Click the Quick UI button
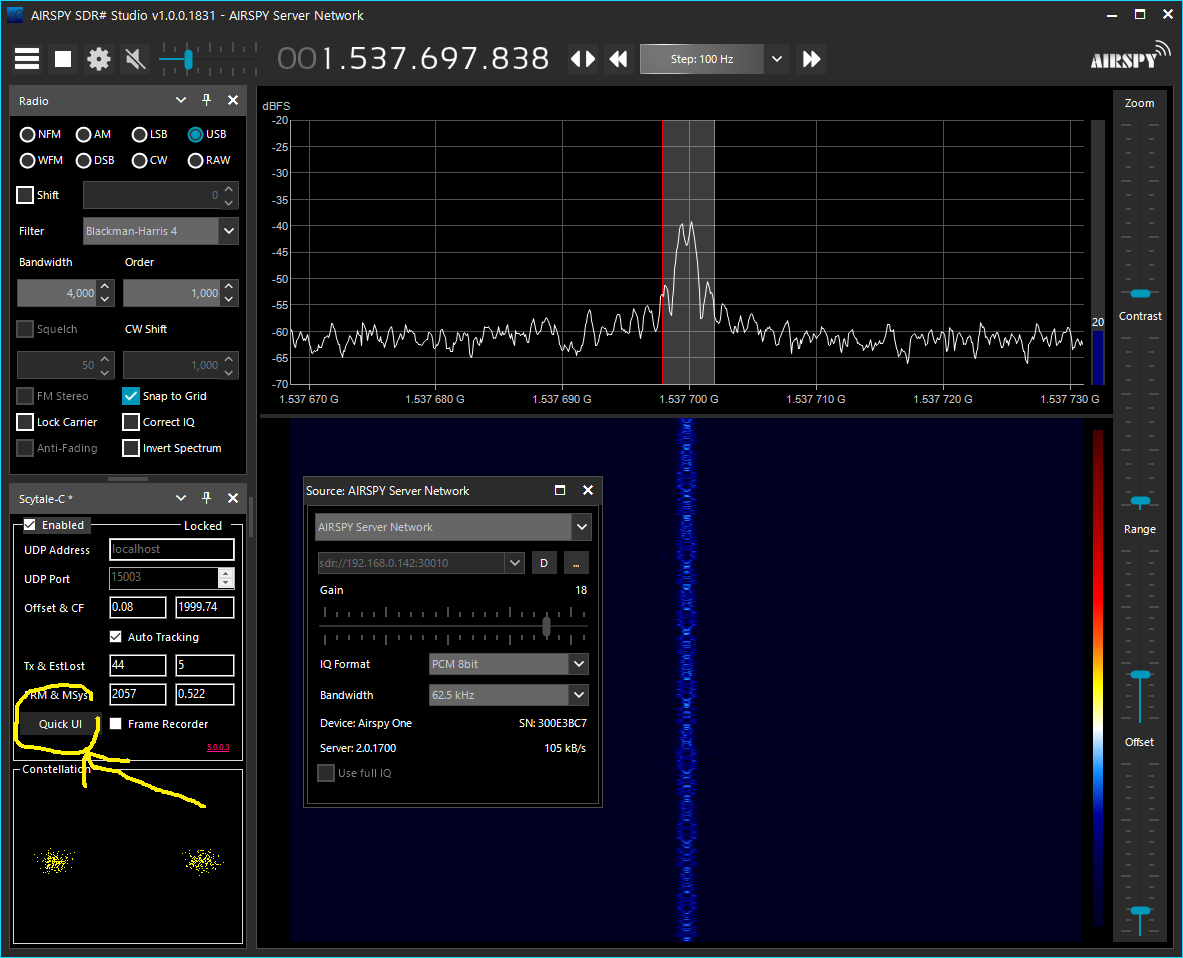Screen dimensions: 1183x958 click(60, 724)
